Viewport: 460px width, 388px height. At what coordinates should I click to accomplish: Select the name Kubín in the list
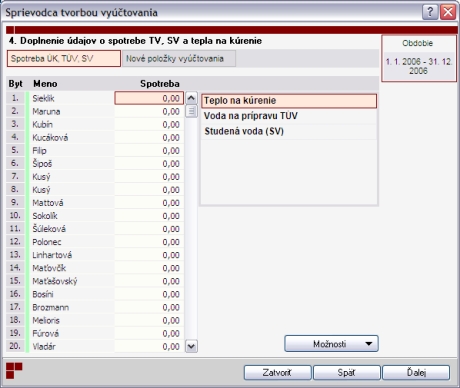(x=43, y=124)
